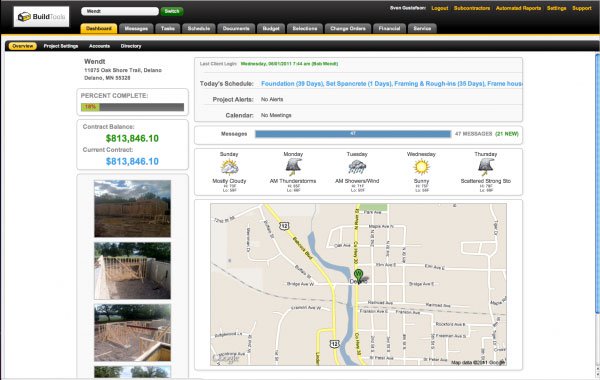Screen dimensions: 600x380
Task: Click the BuildTools logo
Action: click(x=41, y=17)
